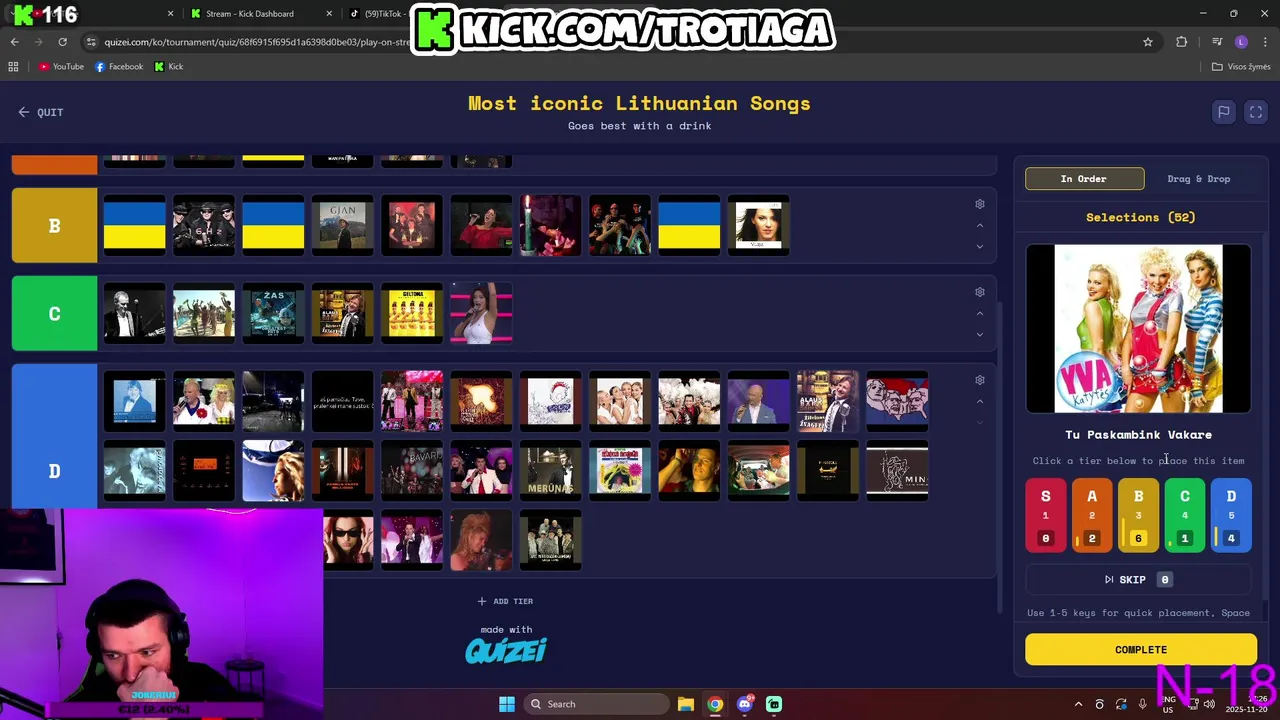The image size is (1280, 720).
Task: Show hidden system tray icons
Action: 1078,704
